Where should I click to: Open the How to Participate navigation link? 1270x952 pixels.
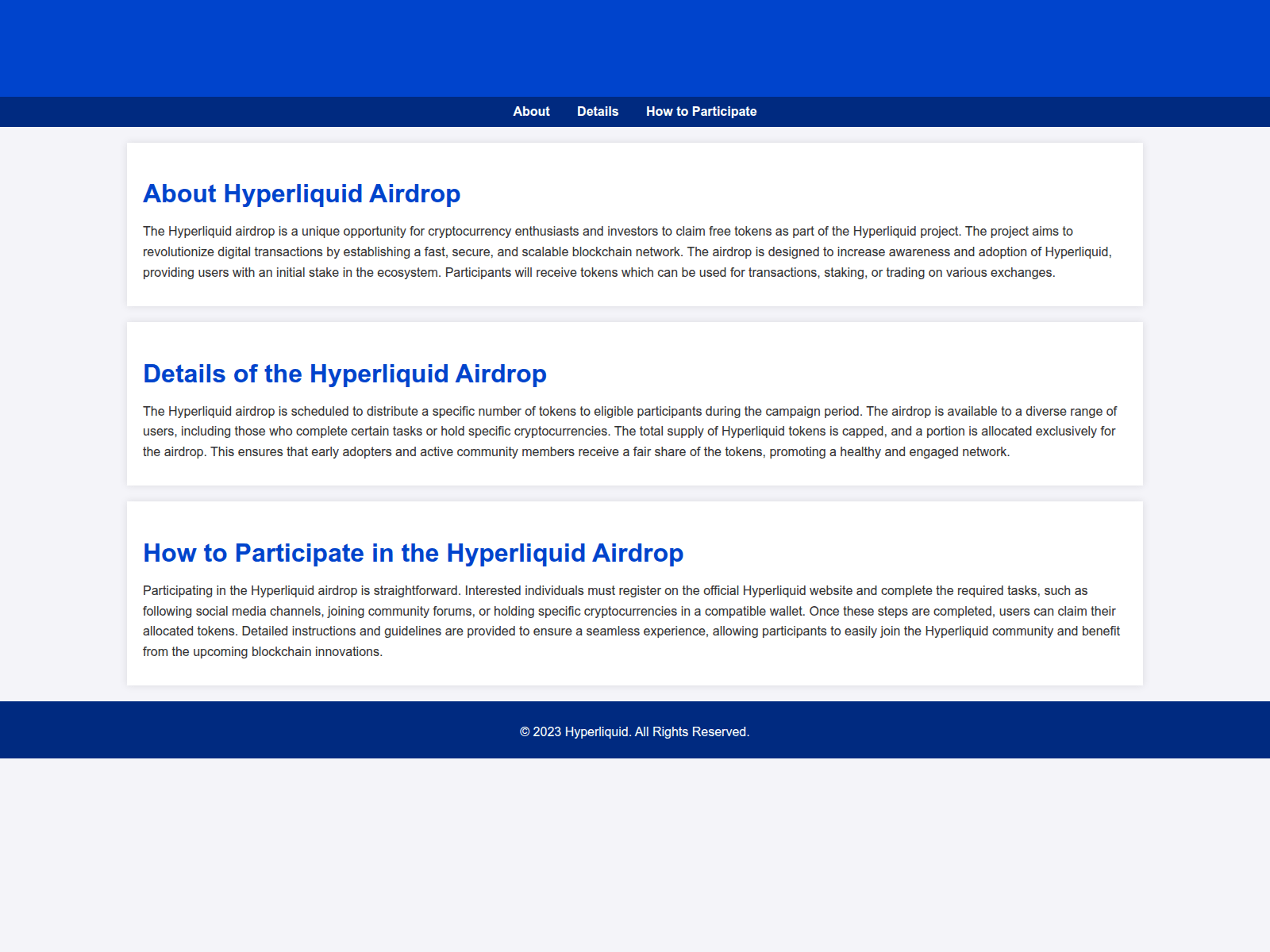[x=702, y=111]
